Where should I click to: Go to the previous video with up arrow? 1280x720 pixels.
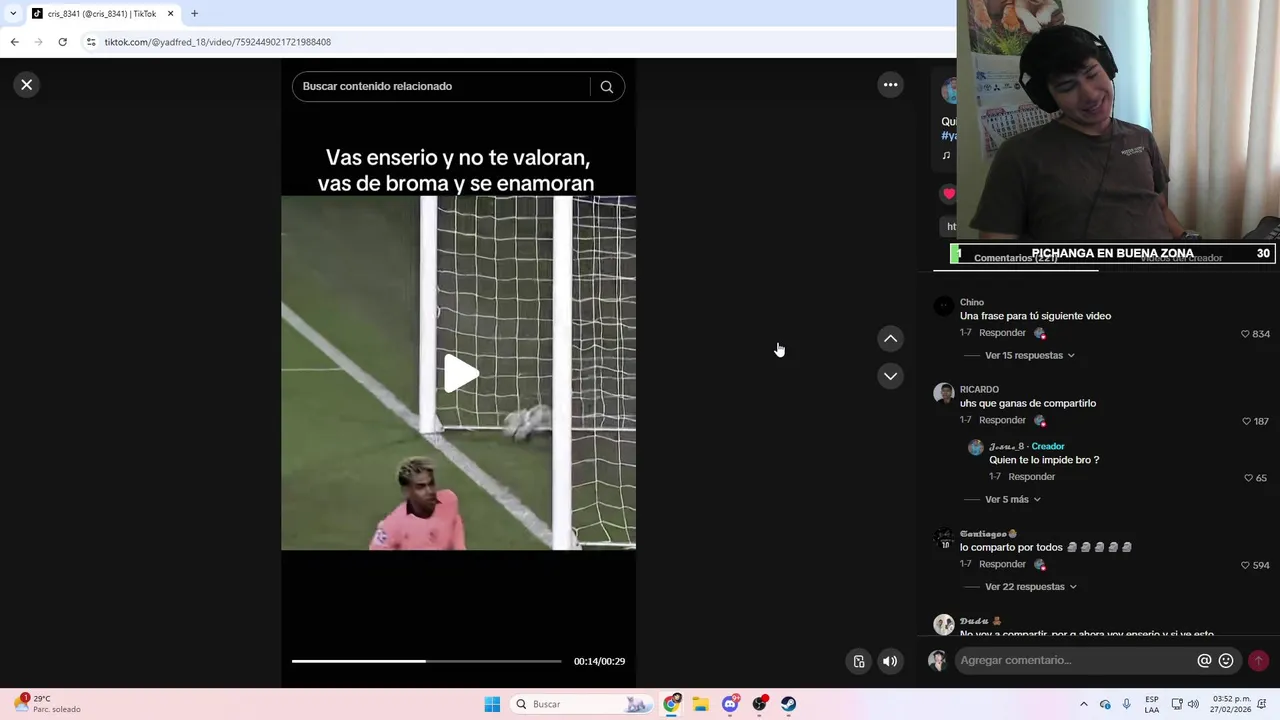tap(890, 339)
